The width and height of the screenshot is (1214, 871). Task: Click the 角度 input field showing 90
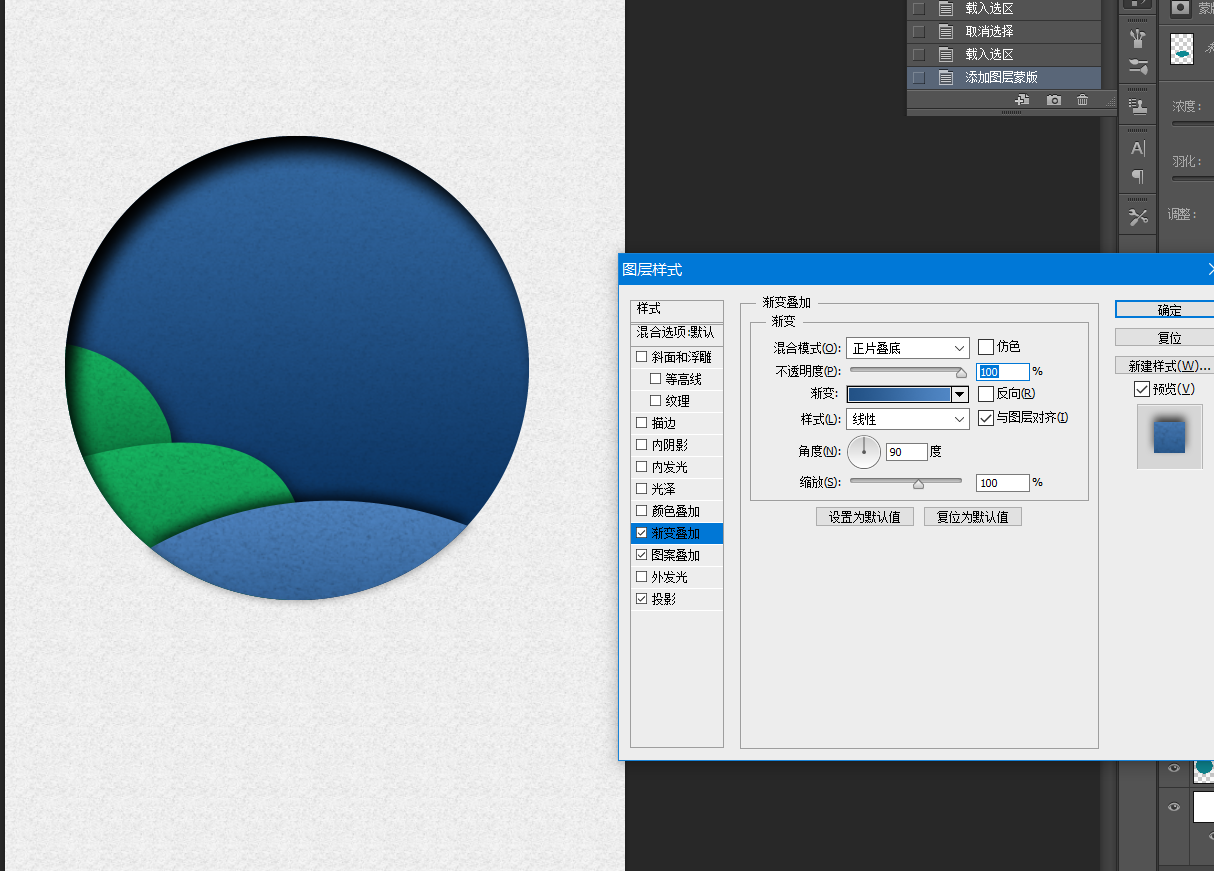[x=907, y=452]
